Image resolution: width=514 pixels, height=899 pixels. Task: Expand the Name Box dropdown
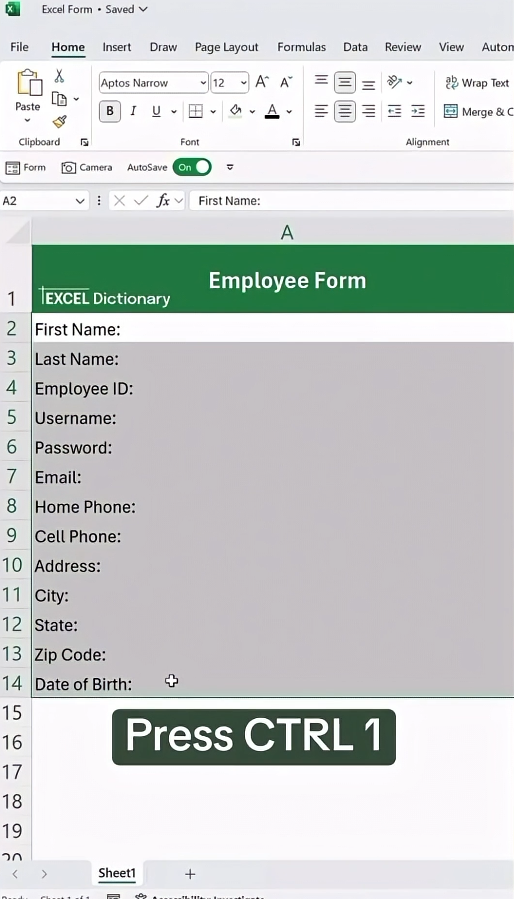80,201
